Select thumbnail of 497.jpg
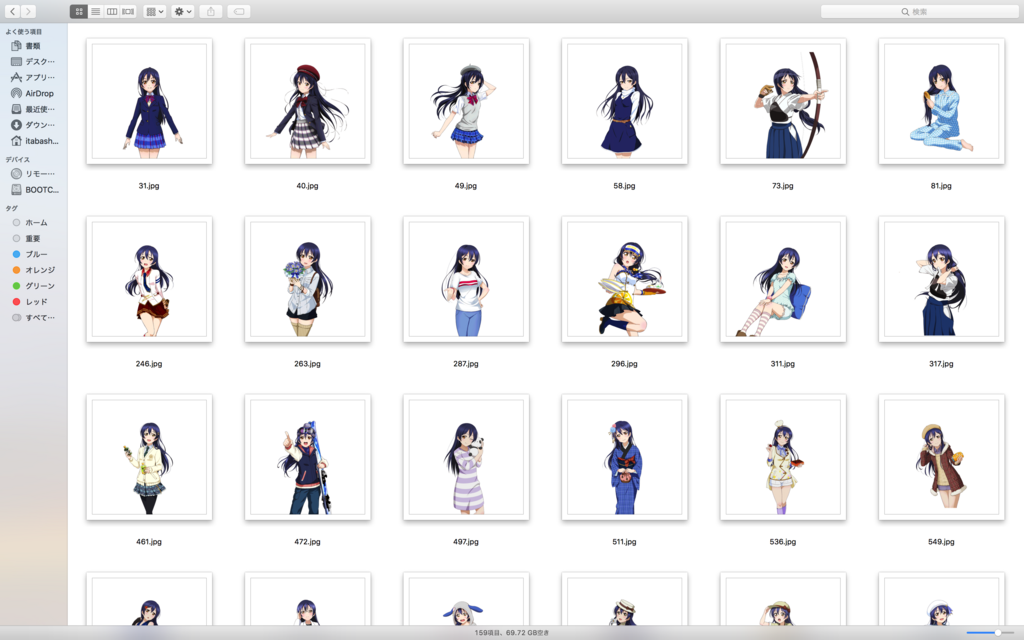Viewport: 1024px width, 640px height. (466, 457)
